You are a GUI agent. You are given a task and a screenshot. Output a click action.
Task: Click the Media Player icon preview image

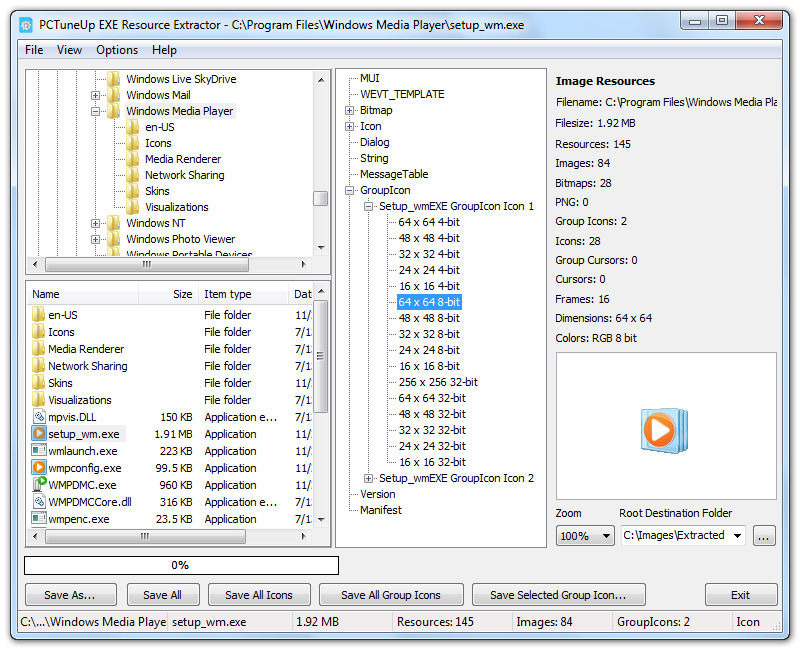click(664, 431)
